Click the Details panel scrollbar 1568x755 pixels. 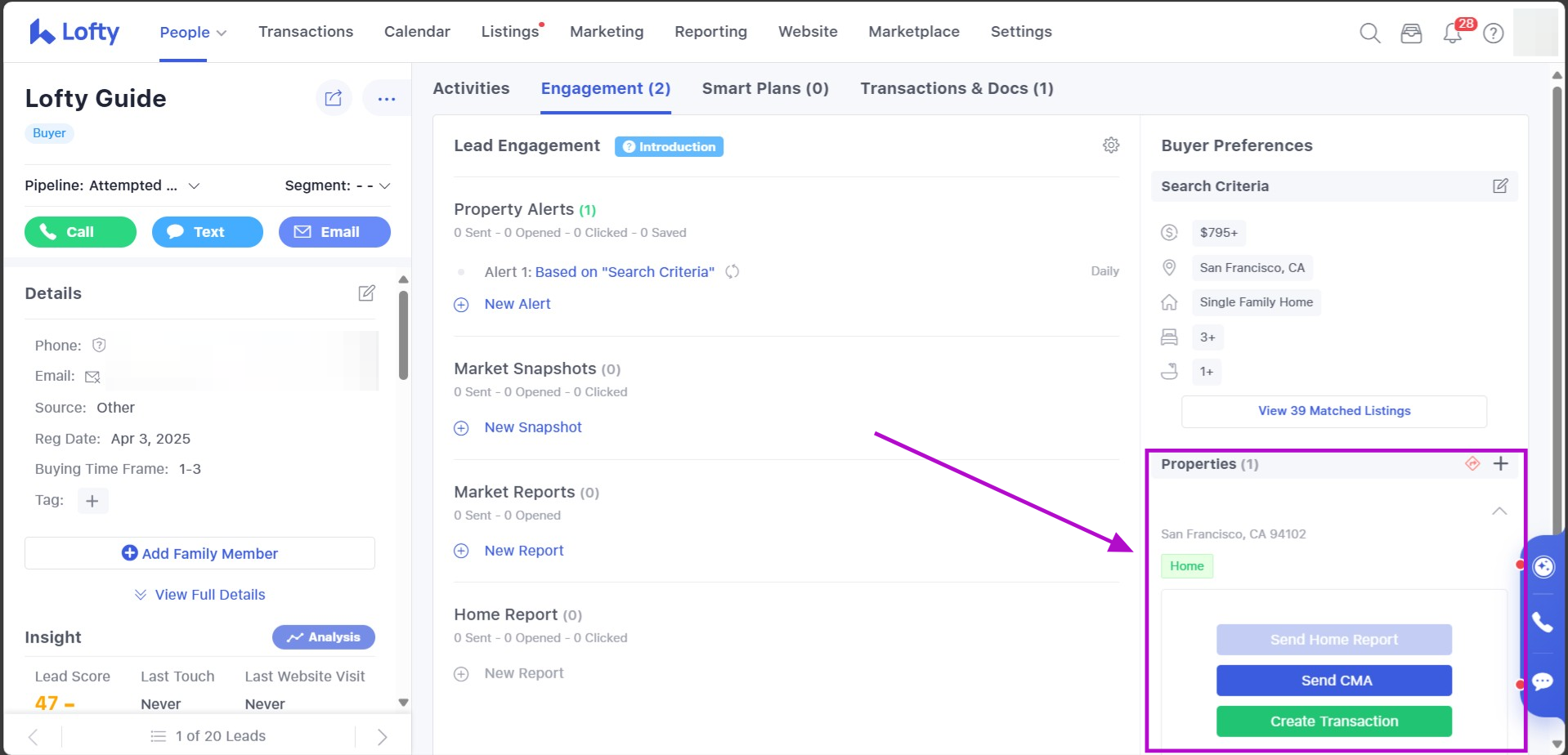[403, 335]
